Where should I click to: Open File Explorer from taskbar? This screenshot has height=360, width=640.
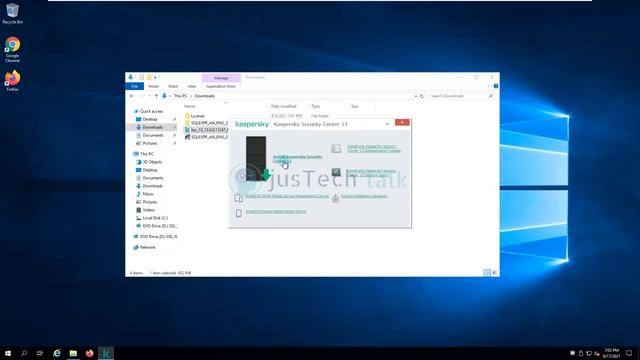[73, 353]
